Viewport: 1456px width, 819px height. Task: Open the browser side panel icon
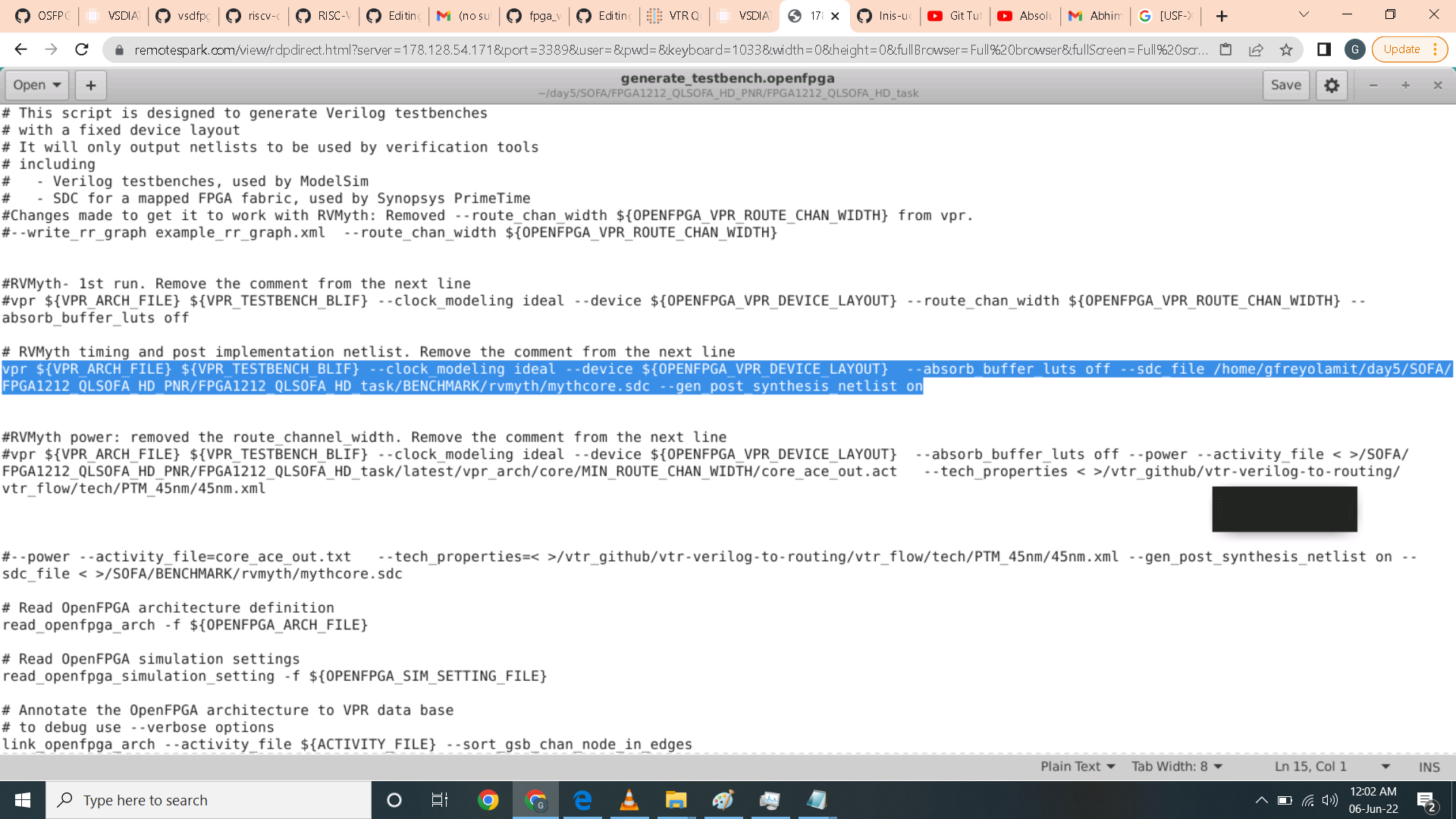[1324, 49]
